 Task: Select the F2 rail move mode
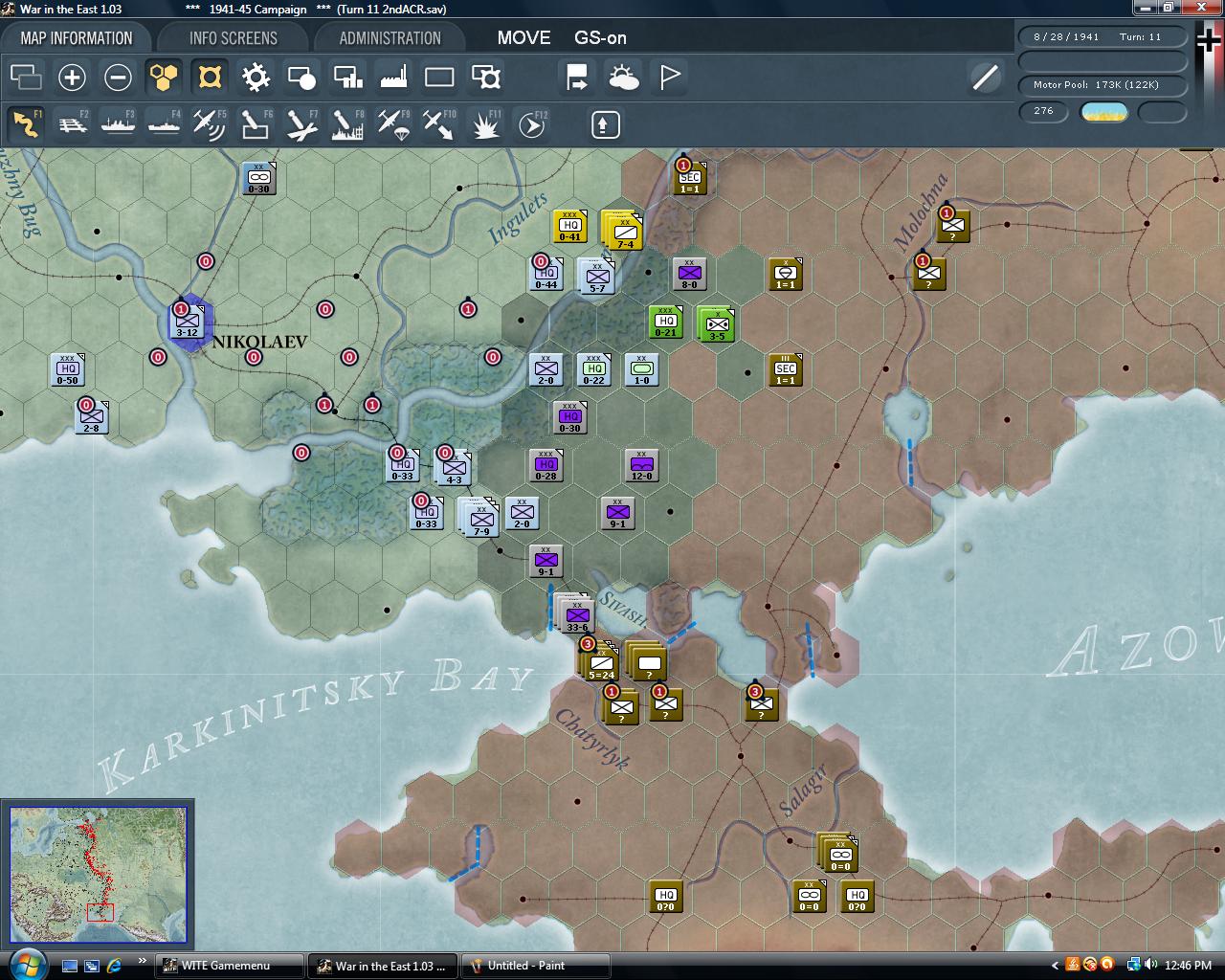72,124
